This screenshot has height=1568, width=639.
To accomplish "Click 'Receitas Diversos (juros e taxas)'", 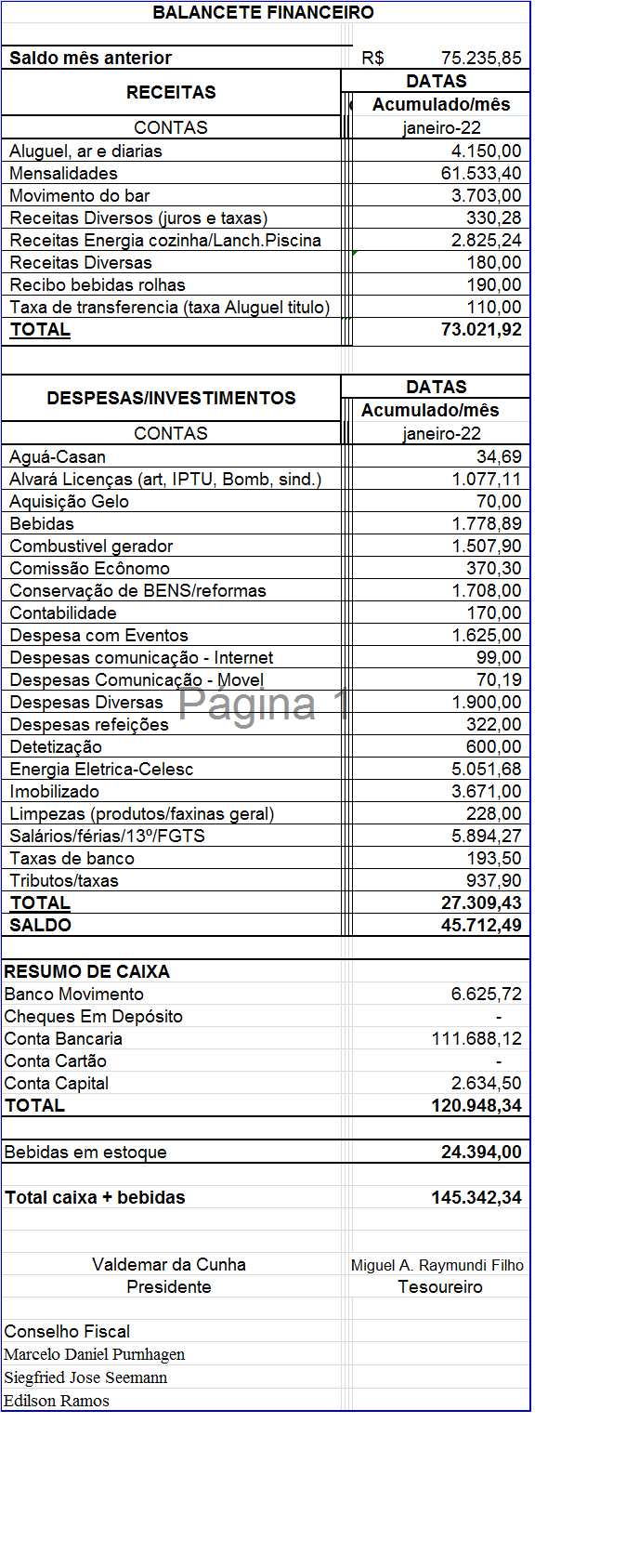I will (138, 217).
